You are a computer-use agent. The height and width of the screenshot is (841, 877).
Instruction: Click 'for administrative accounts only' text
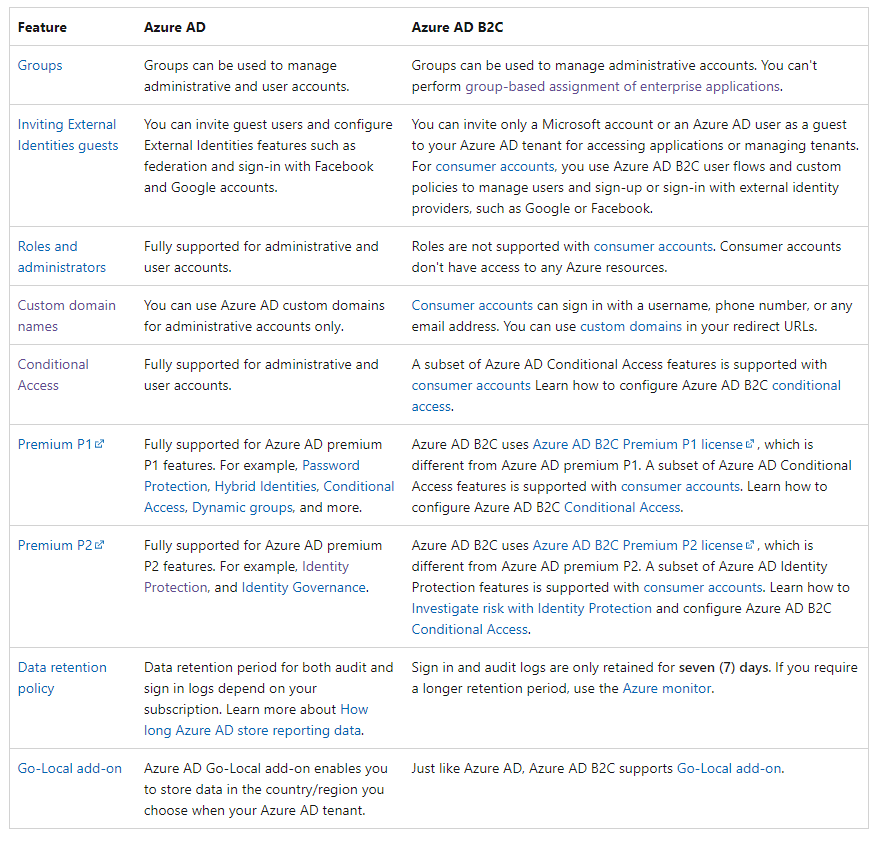tap(243, 326)
